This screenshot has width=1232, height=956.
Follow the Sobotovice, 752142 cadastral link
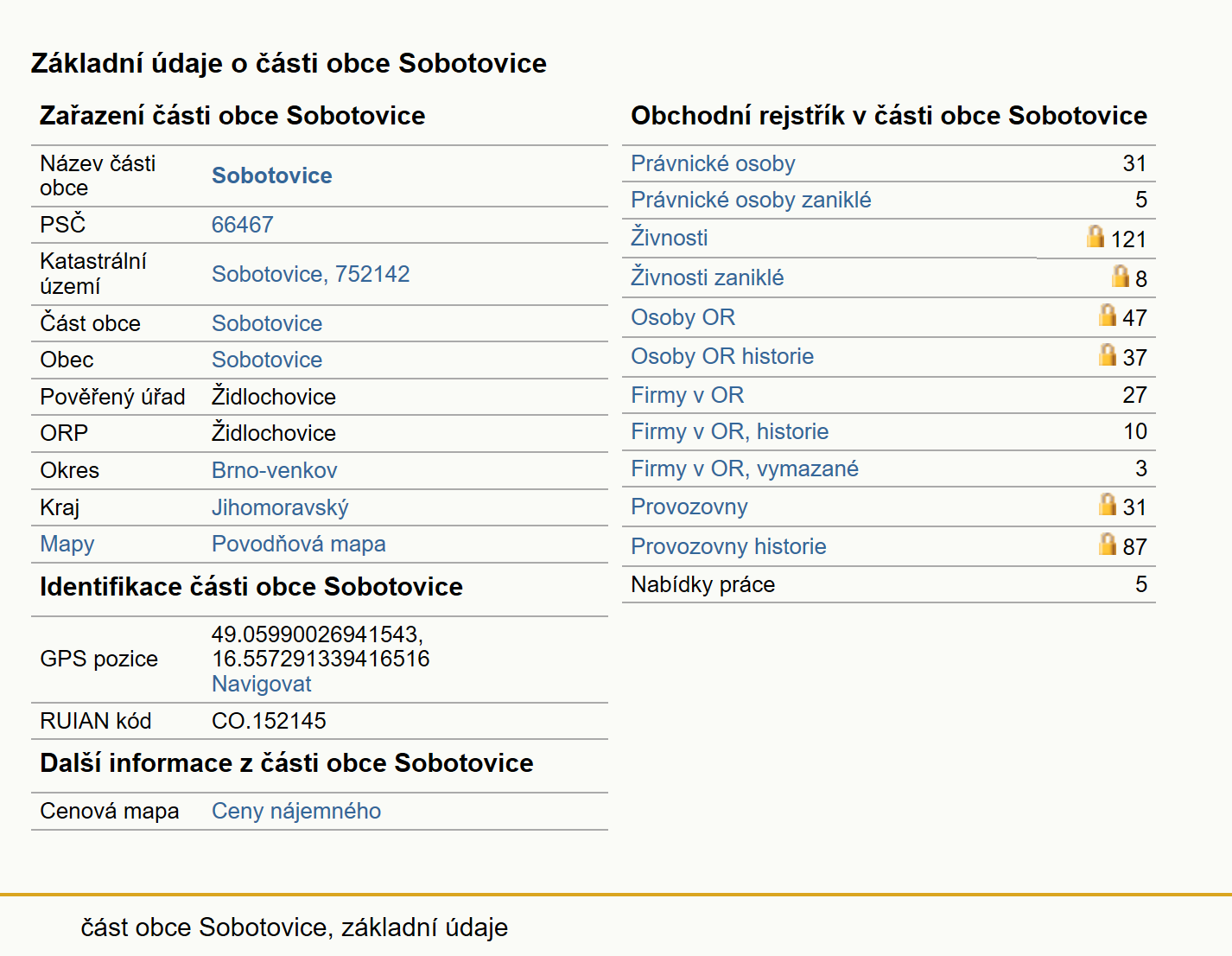click(x=311, y=274)
